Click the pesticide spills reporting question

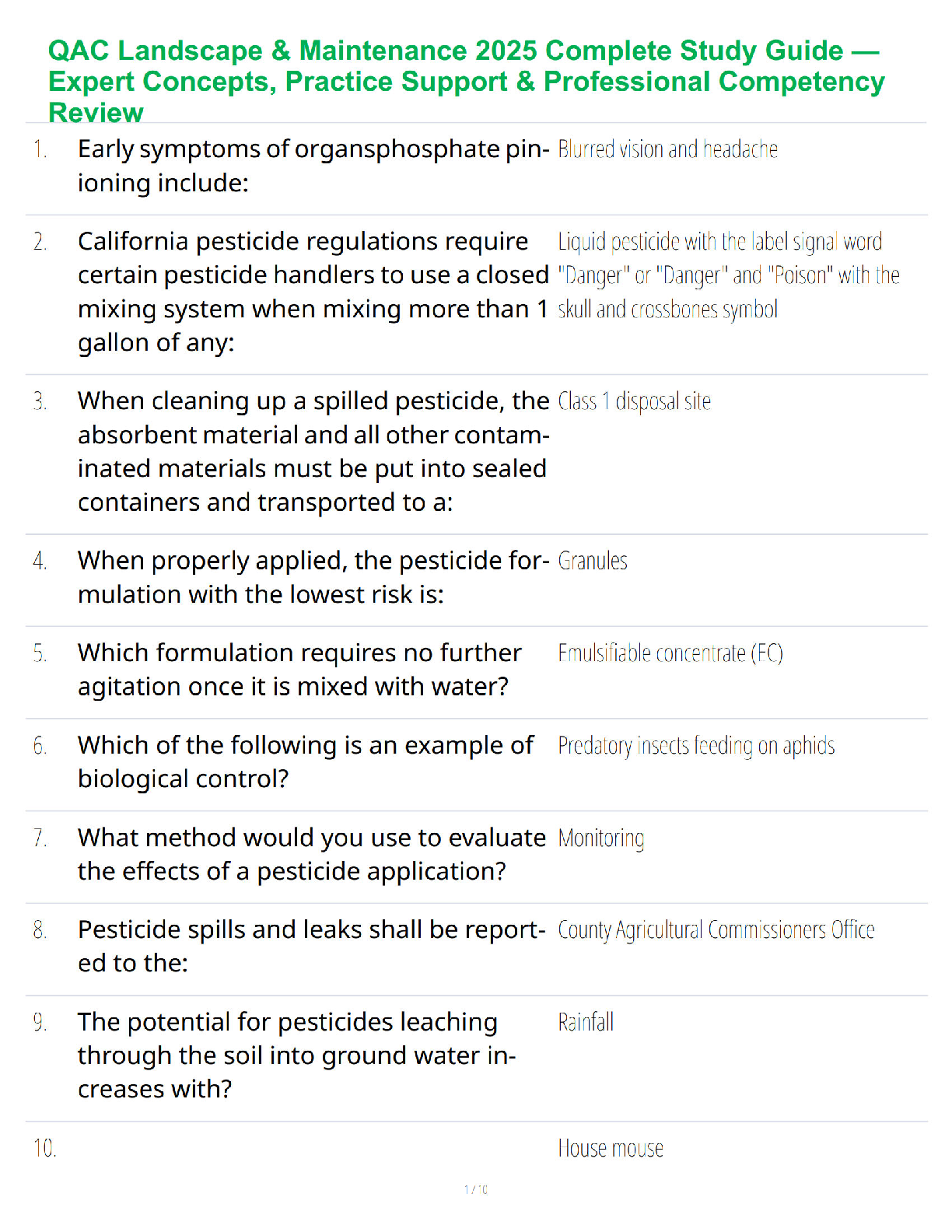[311, 946]
